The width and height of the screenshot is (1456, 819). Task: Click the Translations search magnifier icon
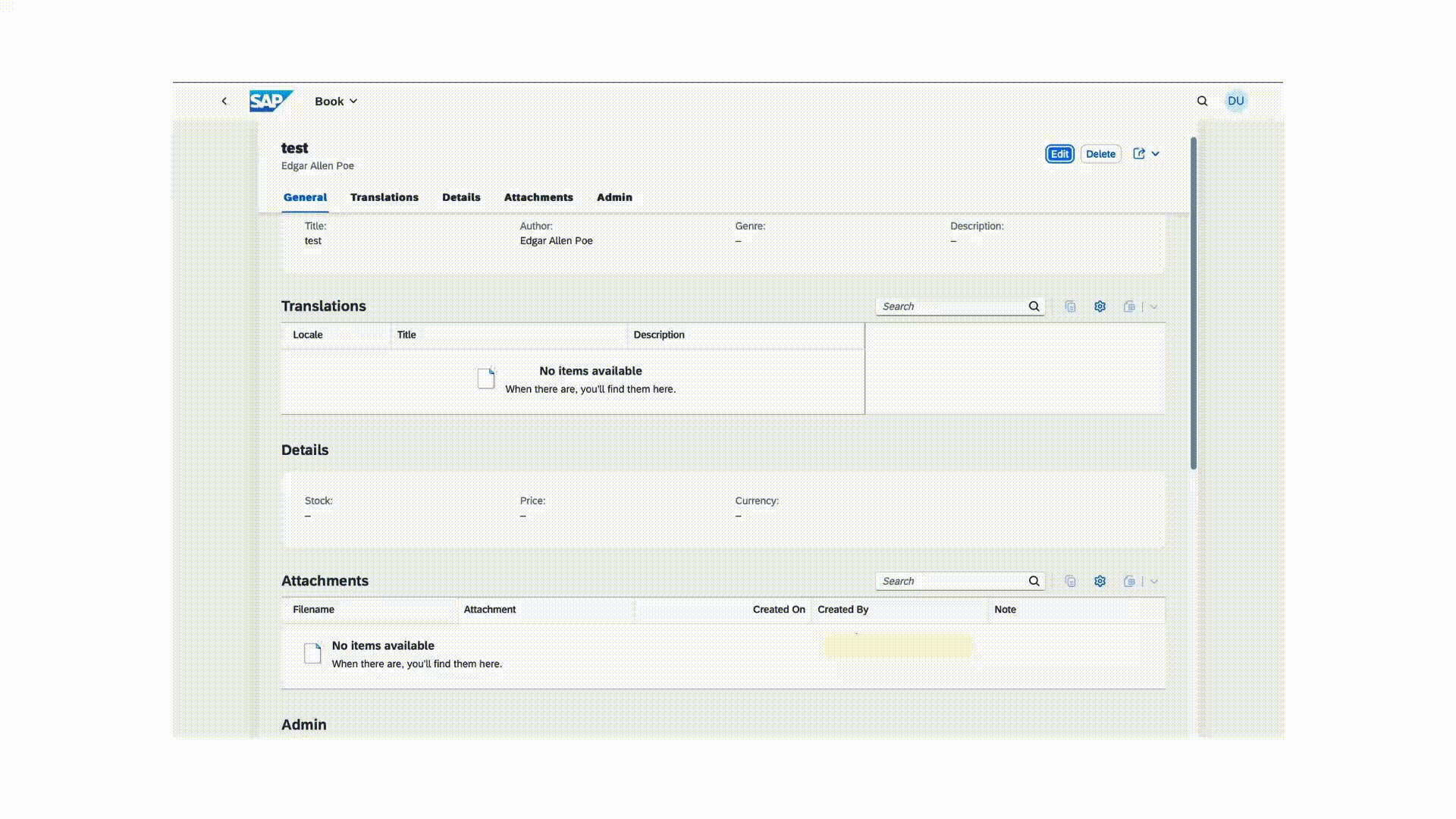tap(1034, 306)
